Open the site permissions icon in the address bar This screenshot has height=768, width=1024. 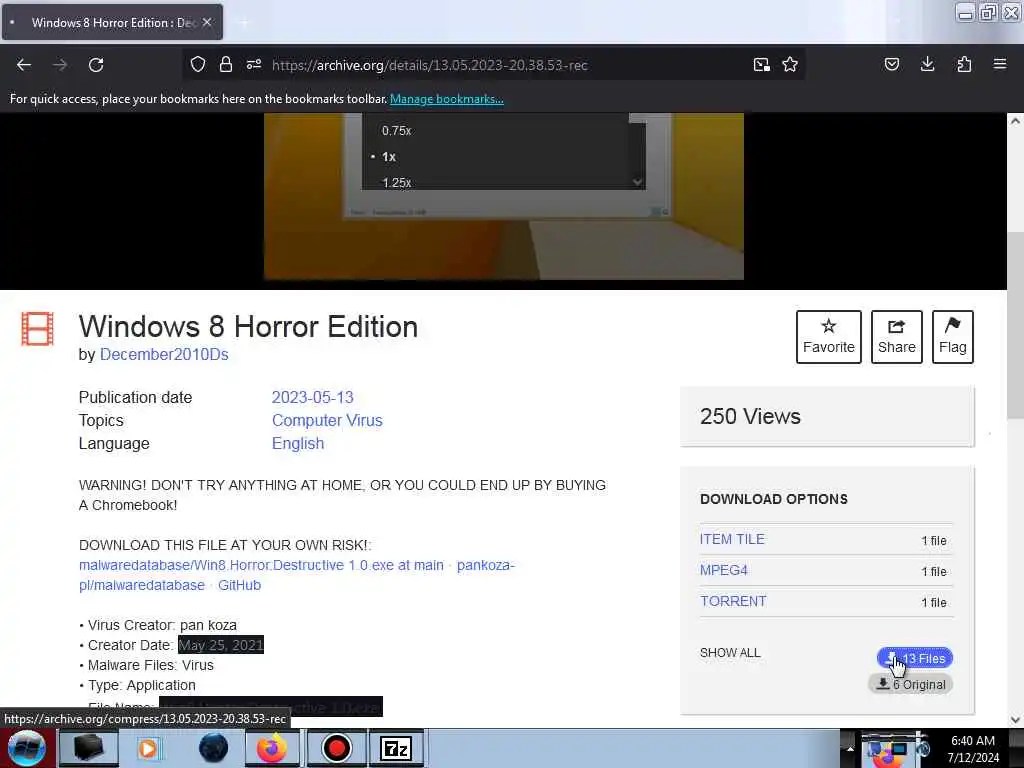click(254, 65)
